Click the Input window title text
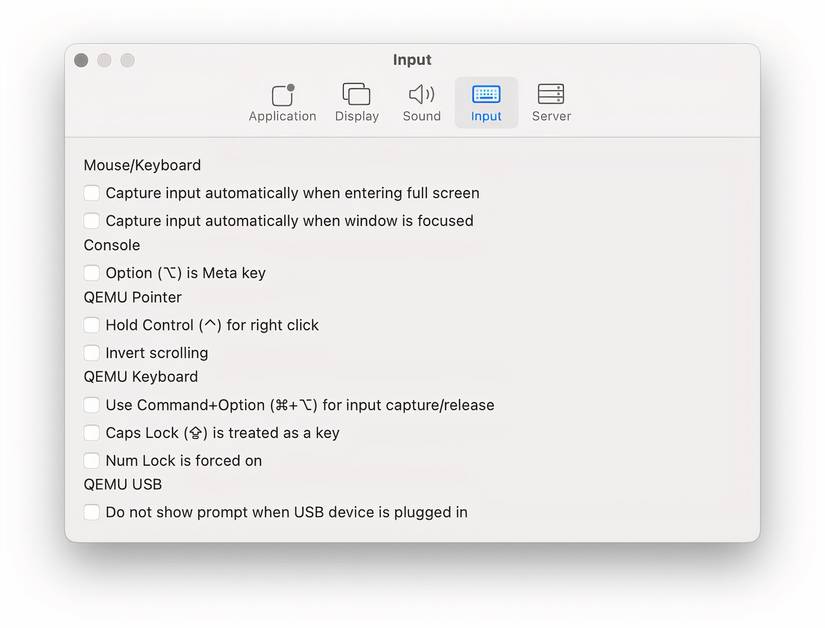This screenshot has height=628, width=825. (x=412, y=60)
